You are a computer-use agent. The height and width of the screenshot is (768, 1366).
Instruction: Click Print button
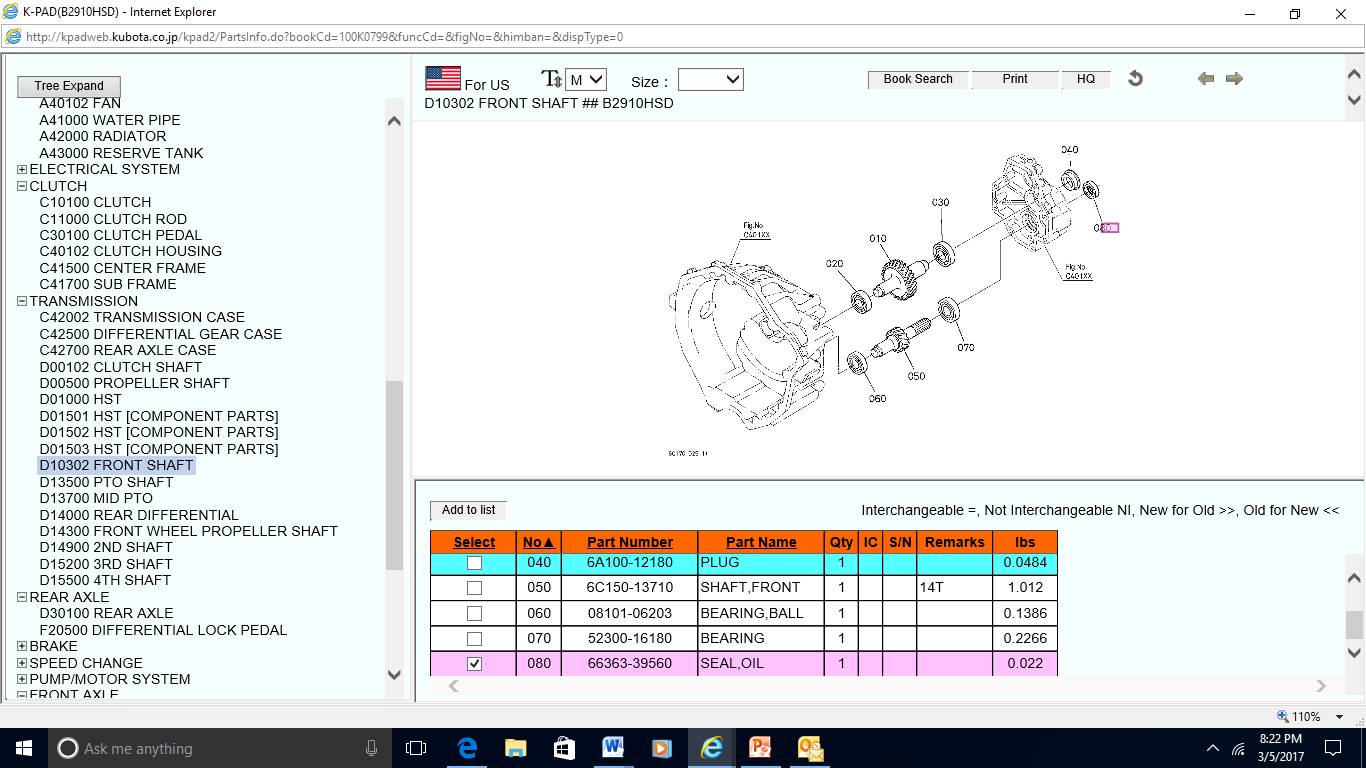[x=1015, y=79]
